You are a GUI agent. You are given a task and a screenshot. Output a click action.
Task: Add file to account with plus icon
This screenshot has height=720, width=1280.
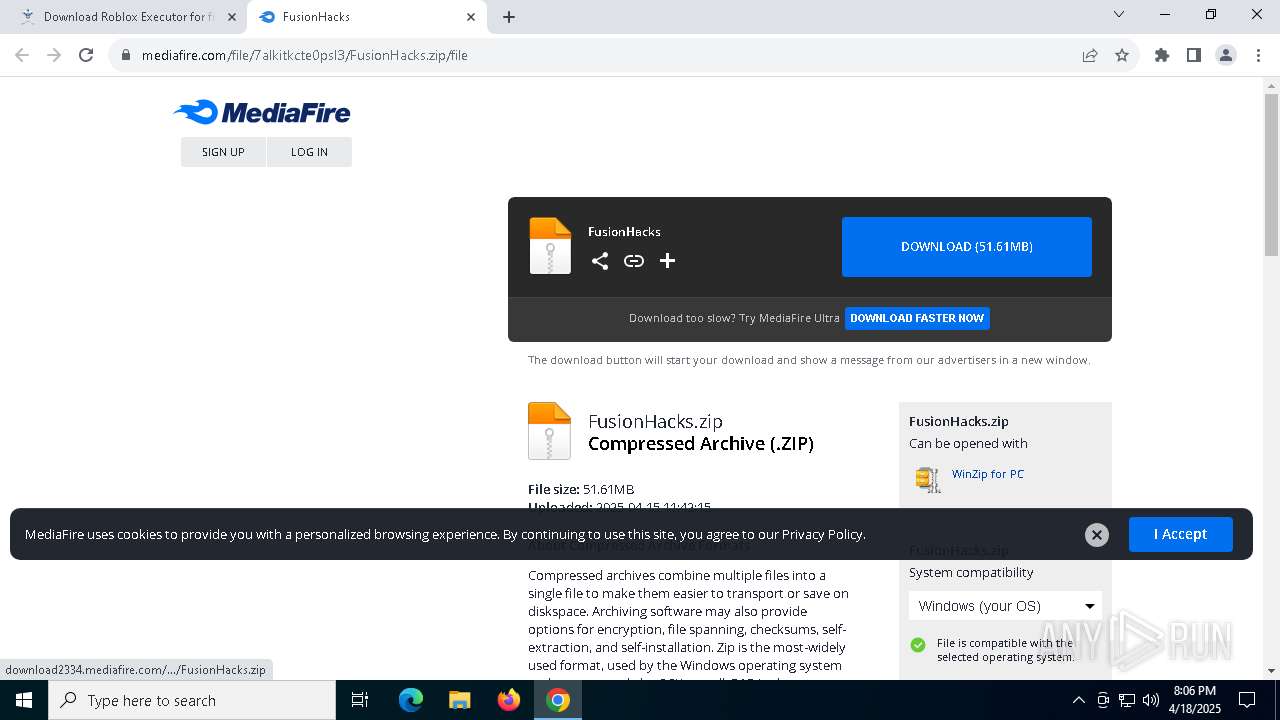pos(668,261)
